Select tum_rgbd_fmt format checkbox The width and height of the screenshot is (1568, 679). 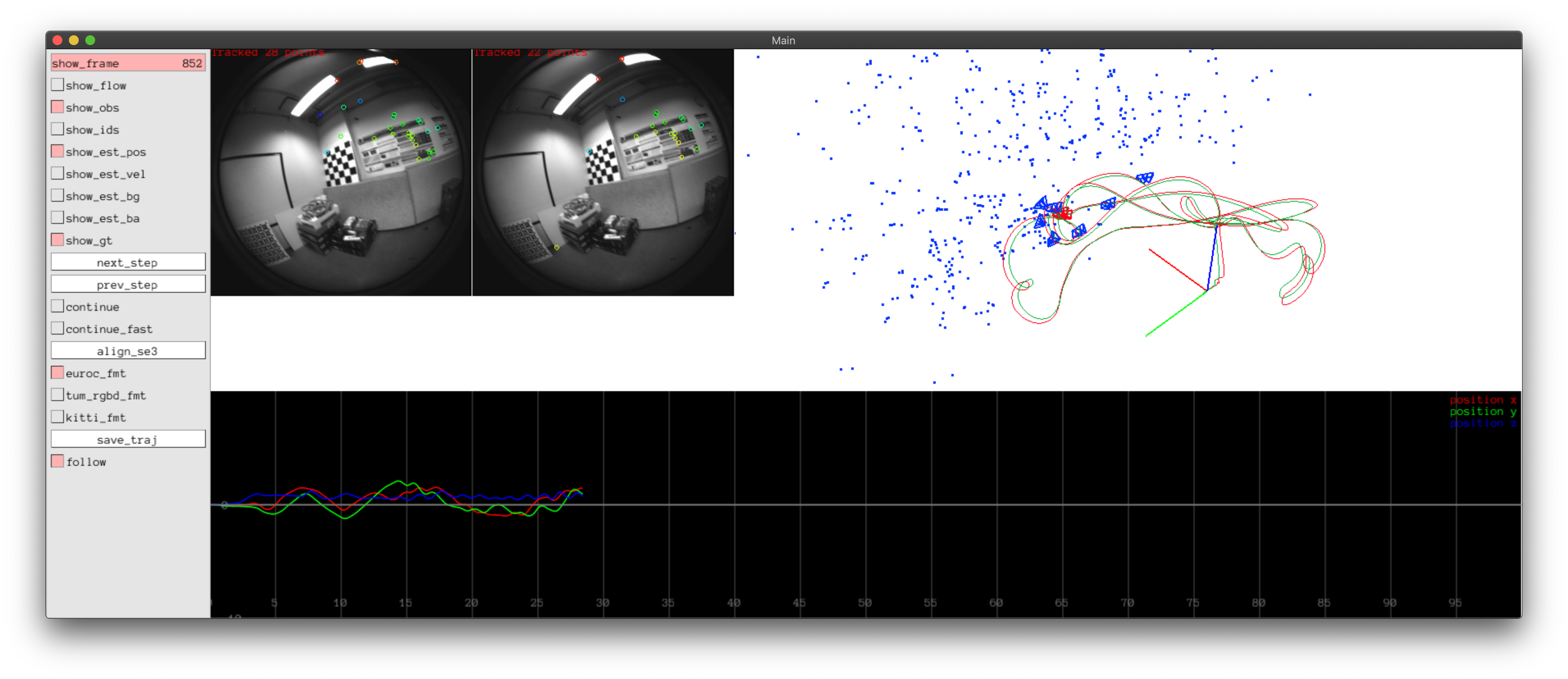pyautogui.click(x=57, y=395)
